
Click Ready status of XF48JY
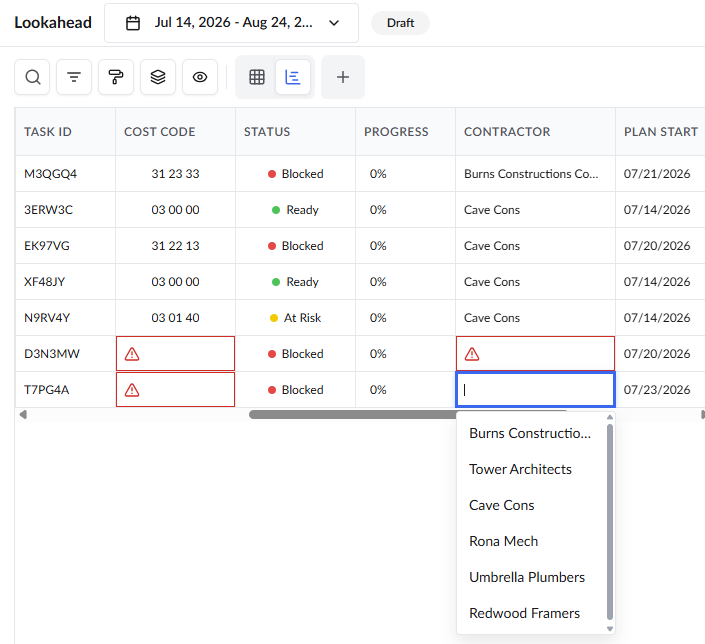click(x=295, y=282)
